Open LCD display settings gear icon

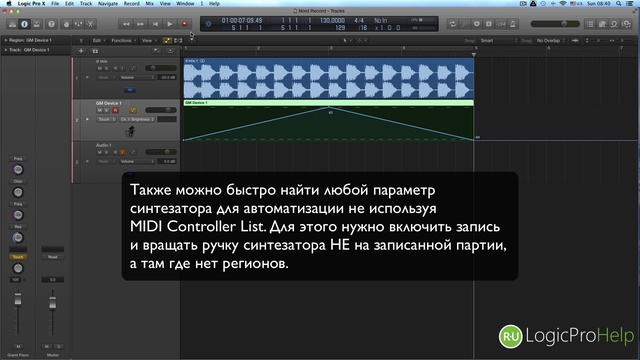click(208, 24)
